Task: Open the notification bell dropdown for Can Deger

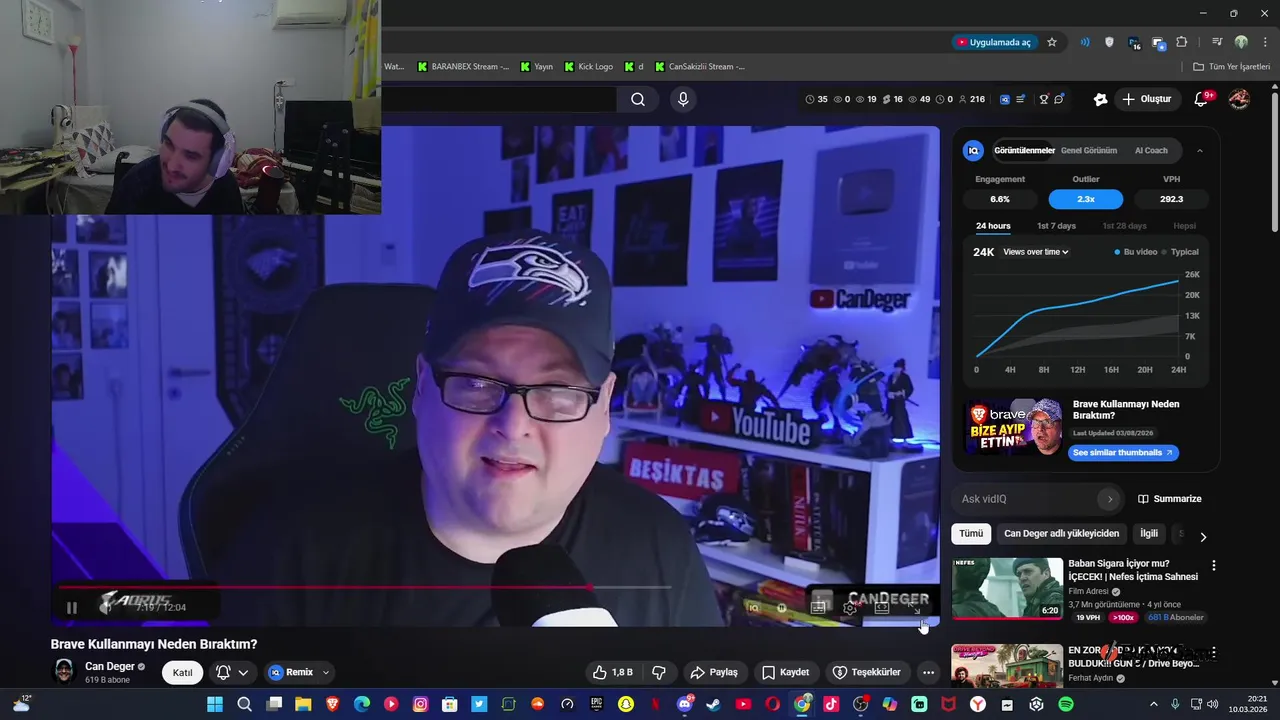Action: click(232, 673)
